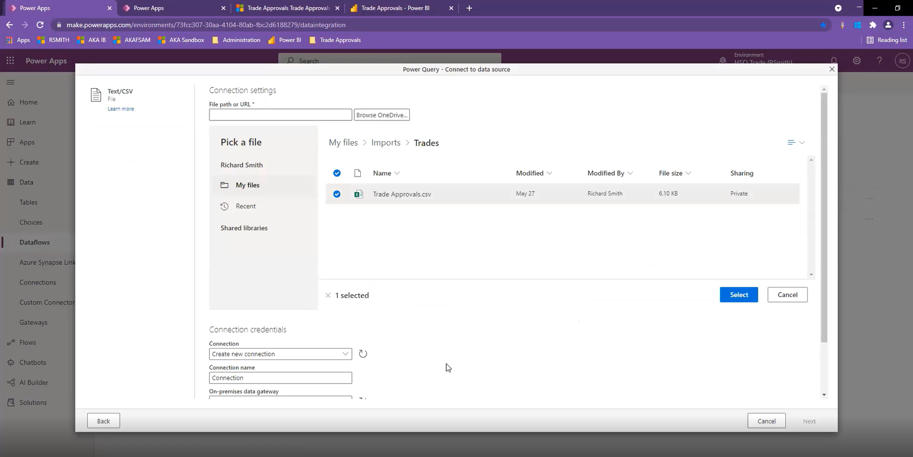This screenshot has width=913, height=457.
Task: Go to My files breadcrumb
Action: coord(343,143)
